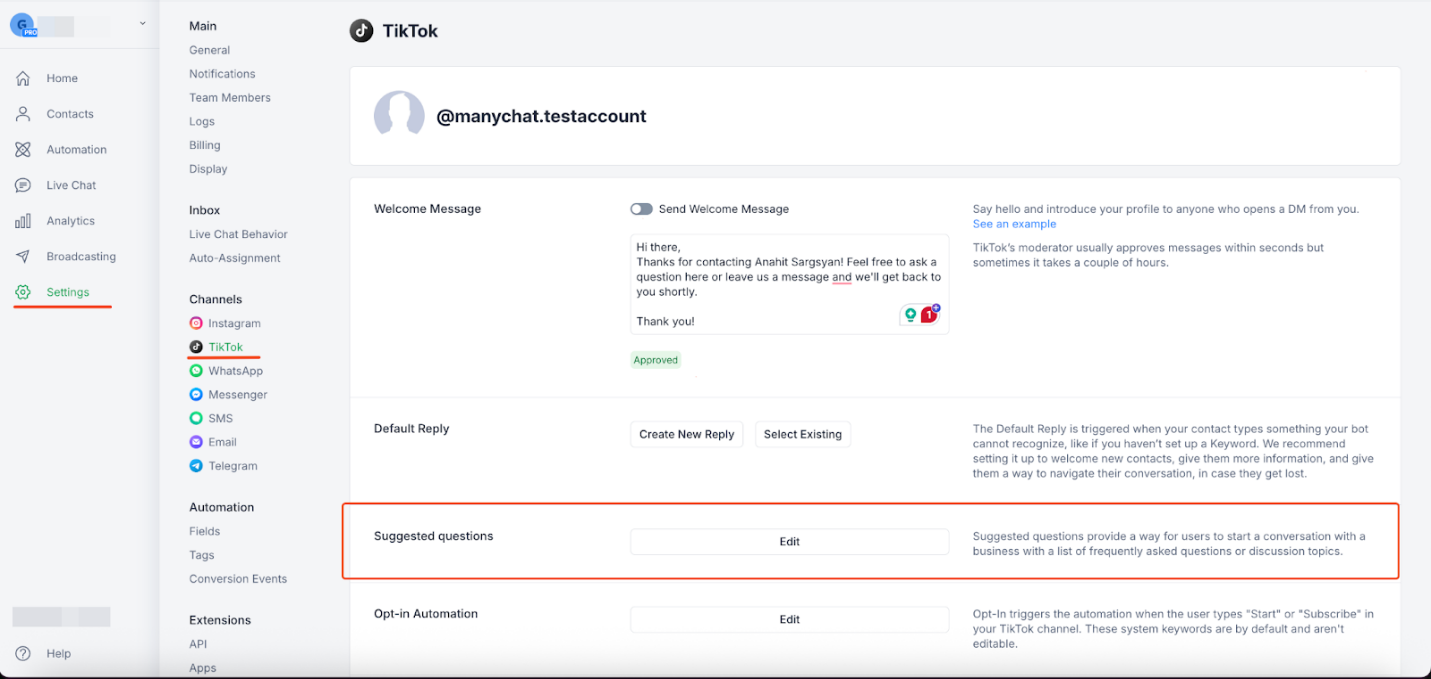Click the TikTok logo next to the page title

click(361, 30)
